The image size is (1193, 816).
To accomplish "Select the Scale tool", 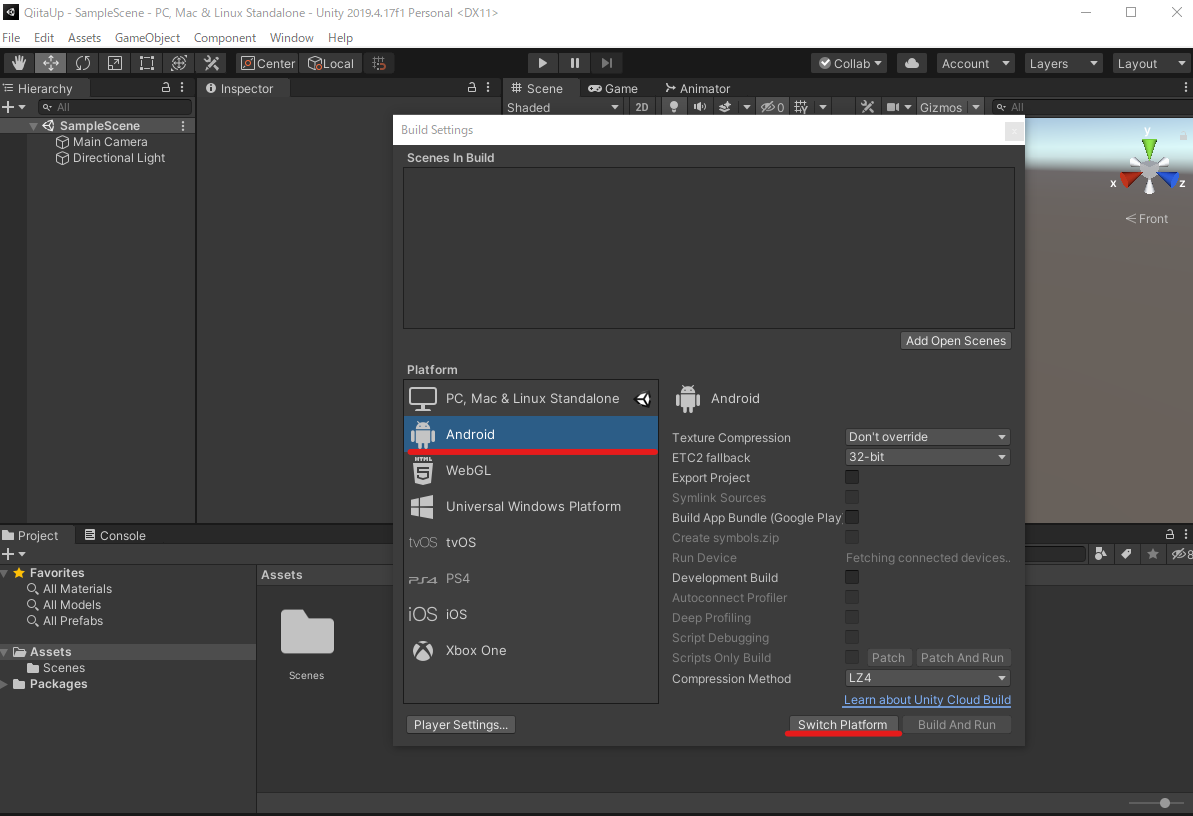I will 114,63.
